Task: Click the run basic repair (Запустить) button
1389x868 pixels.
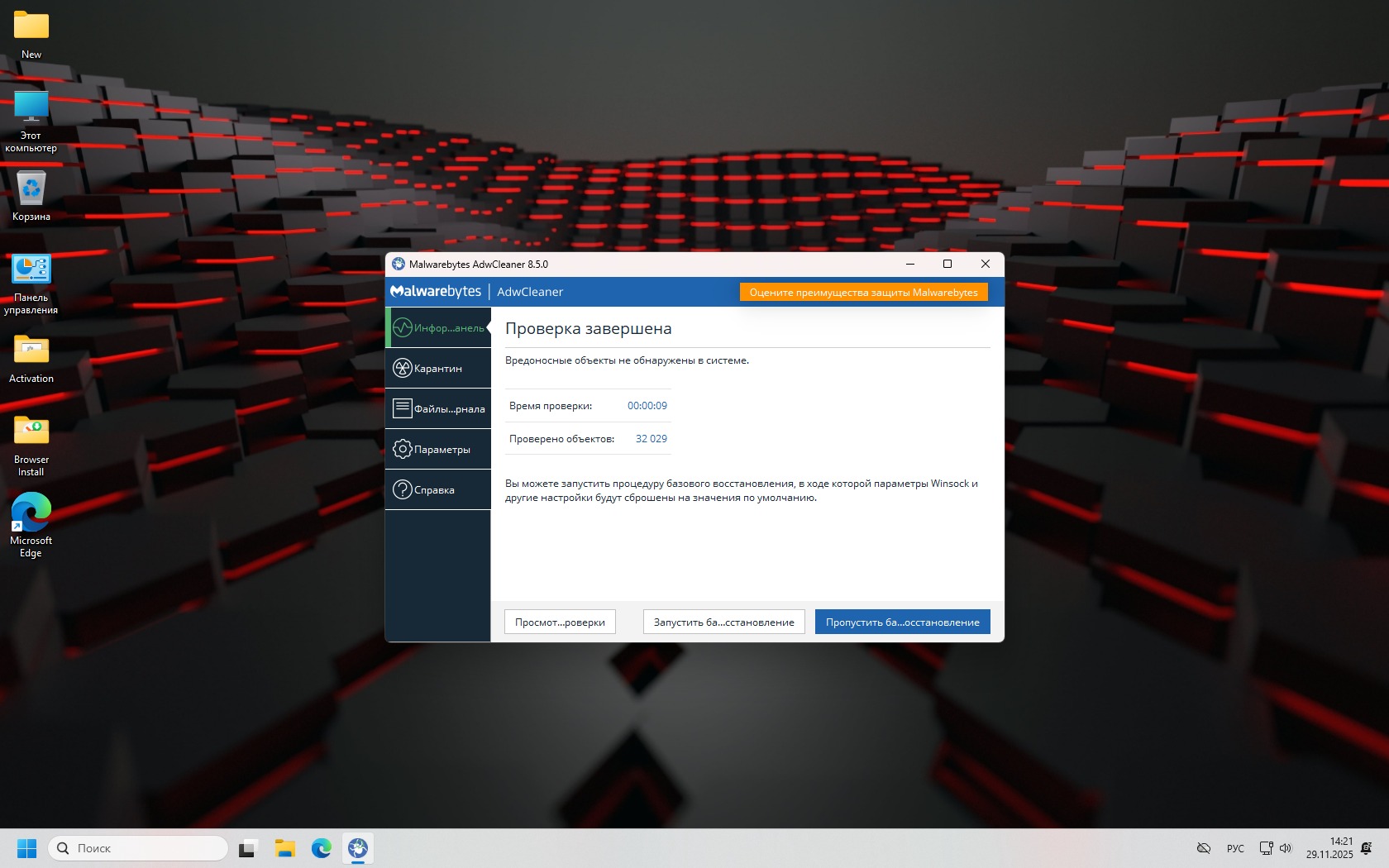Action: pyautogui.click(x=723, y=622)
